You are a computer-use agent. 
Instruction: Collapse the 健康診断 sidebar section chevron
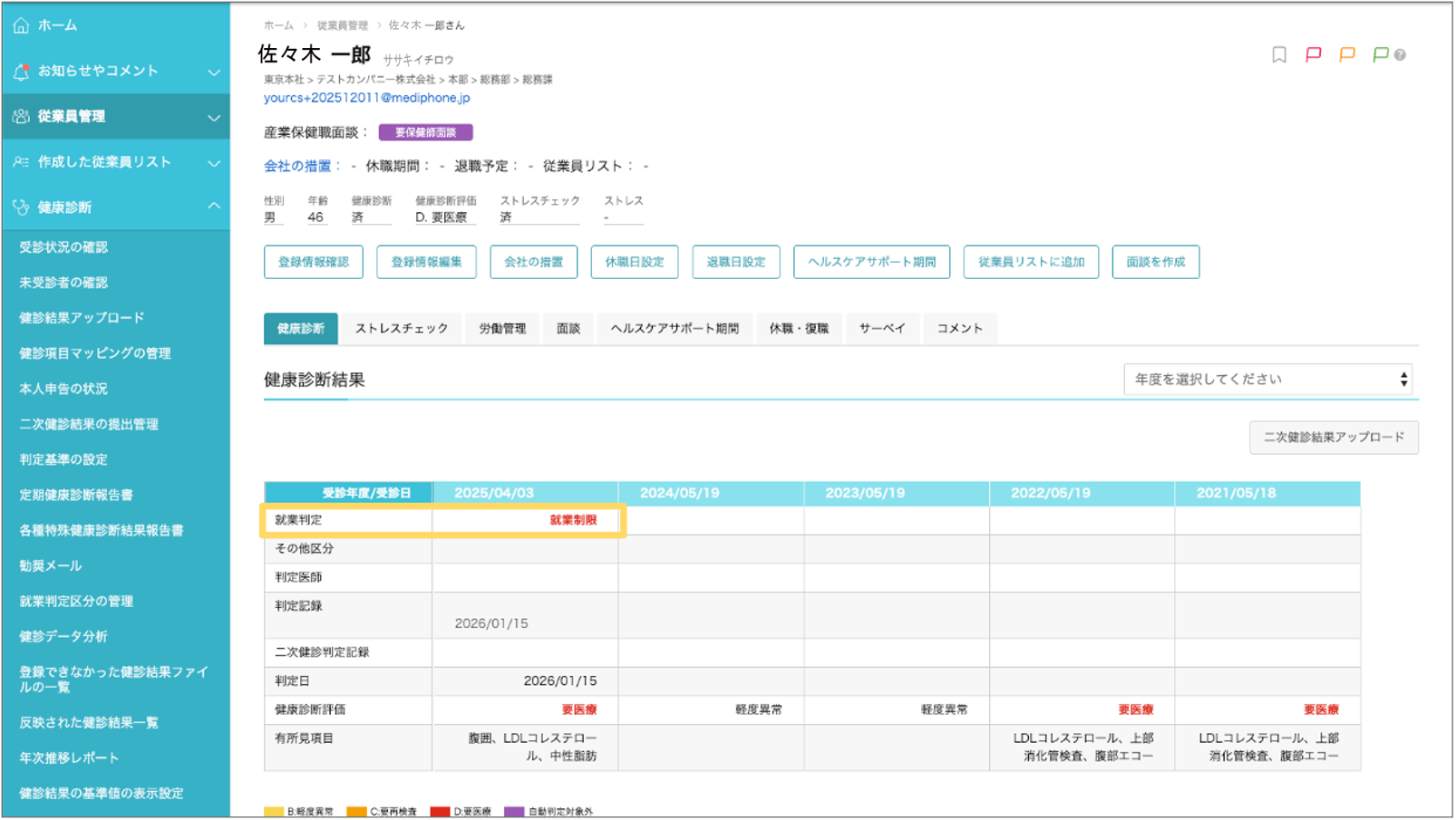(x=214, y=207)
